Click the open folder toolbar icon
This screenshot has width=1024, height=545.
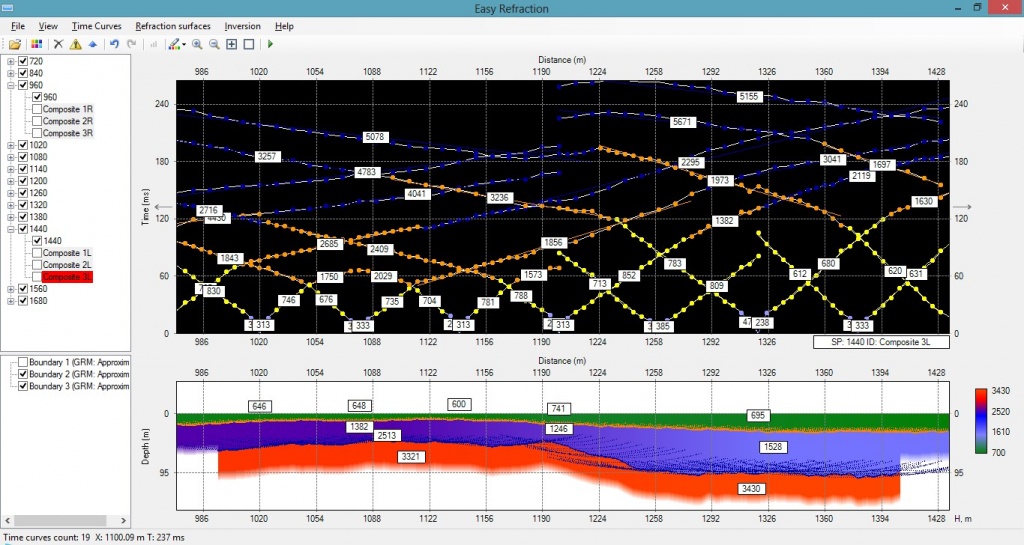coord(15,44)
